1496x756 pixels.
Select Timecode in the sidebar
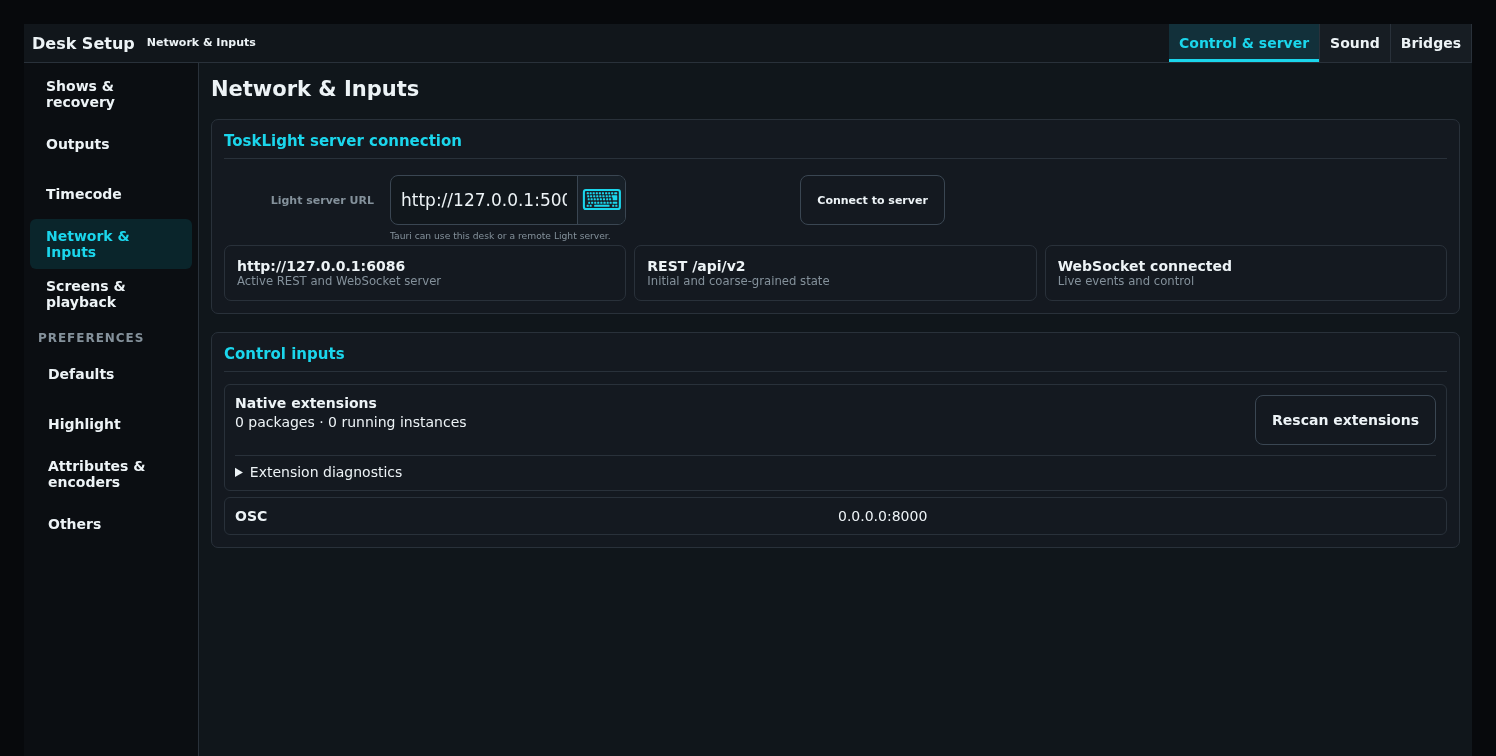click(x=111, y=194)
